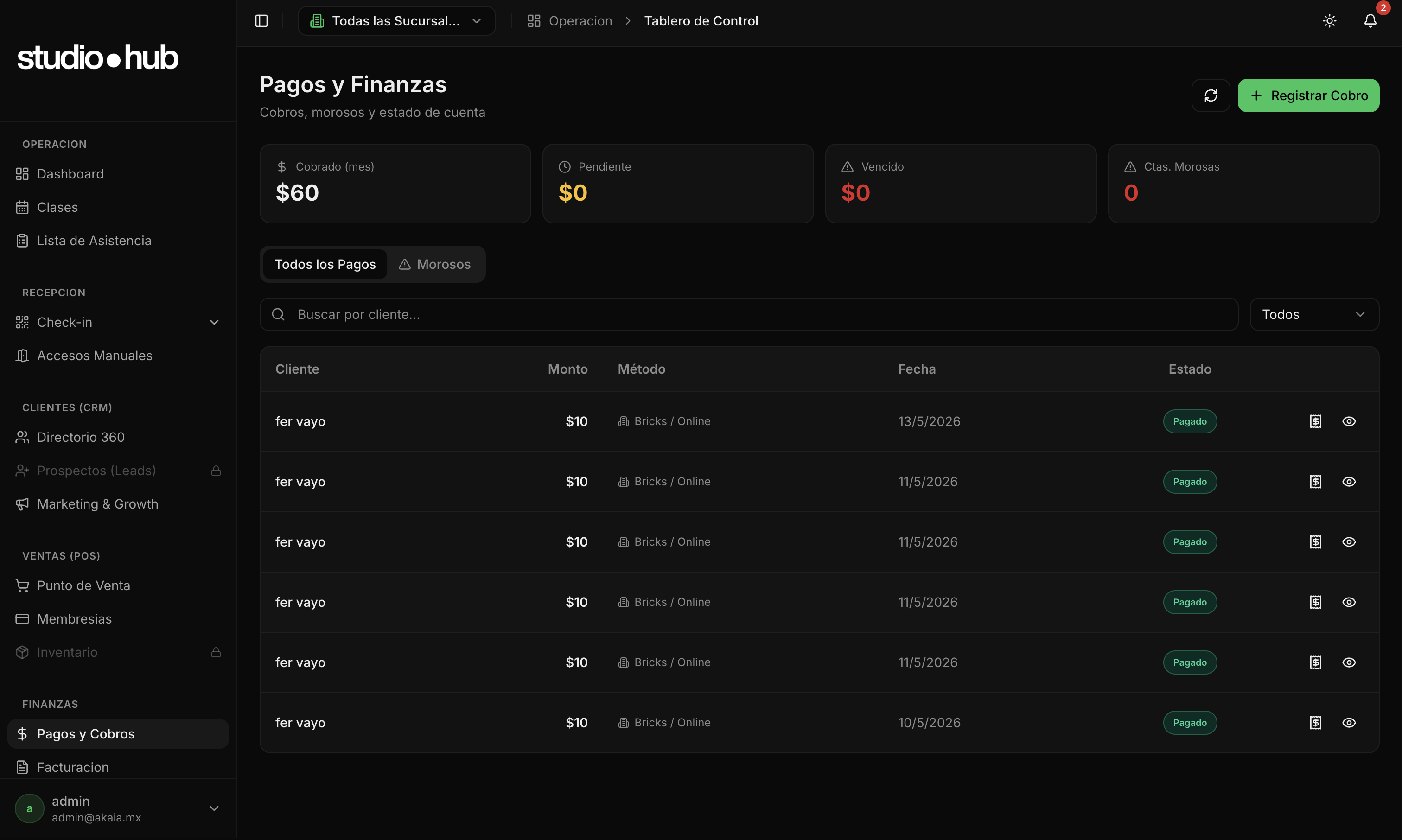The image size is (1402, 840).
Task: Click the Buscar por cliente search field
Action: [x=748, y=314]
